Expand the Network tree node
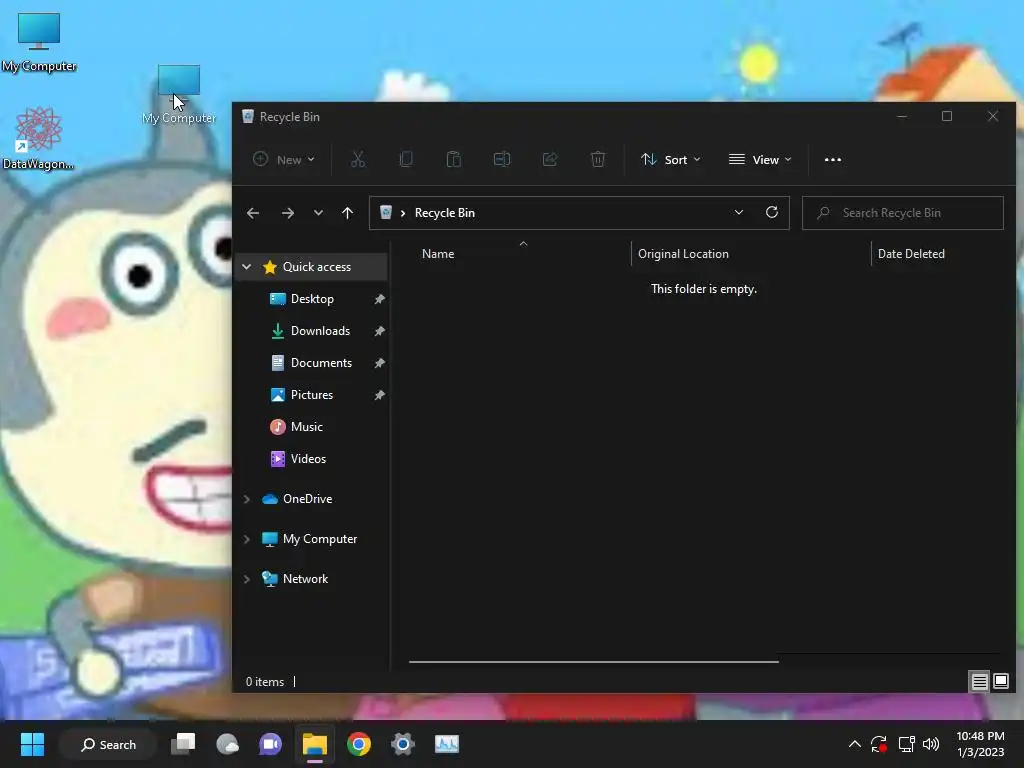Screen dimensions: 1024x768 246,579
